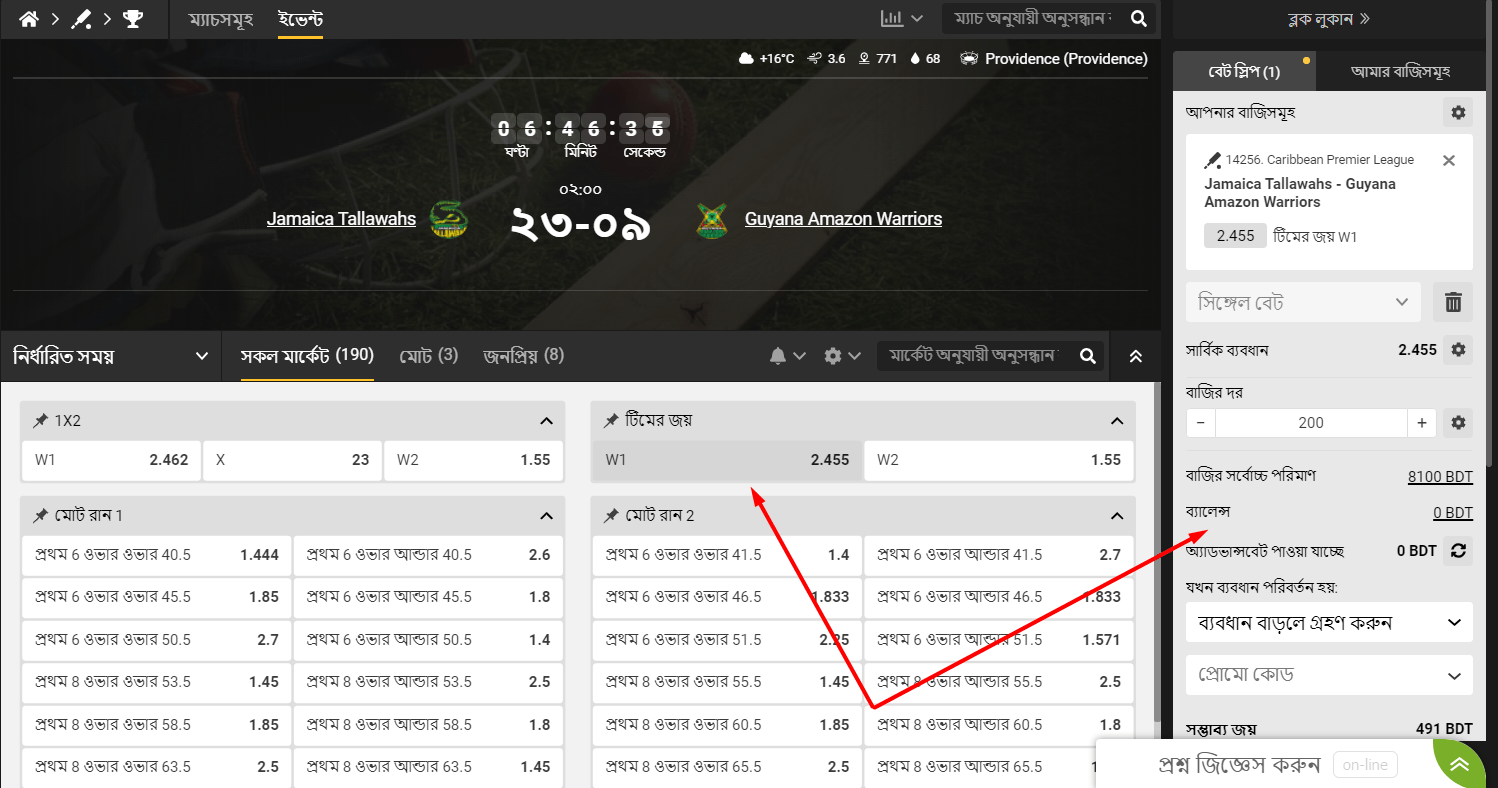This screenshot has height=788, width=1498.
Task: Open trophy league breadcrumb icon
Action: 132,19
